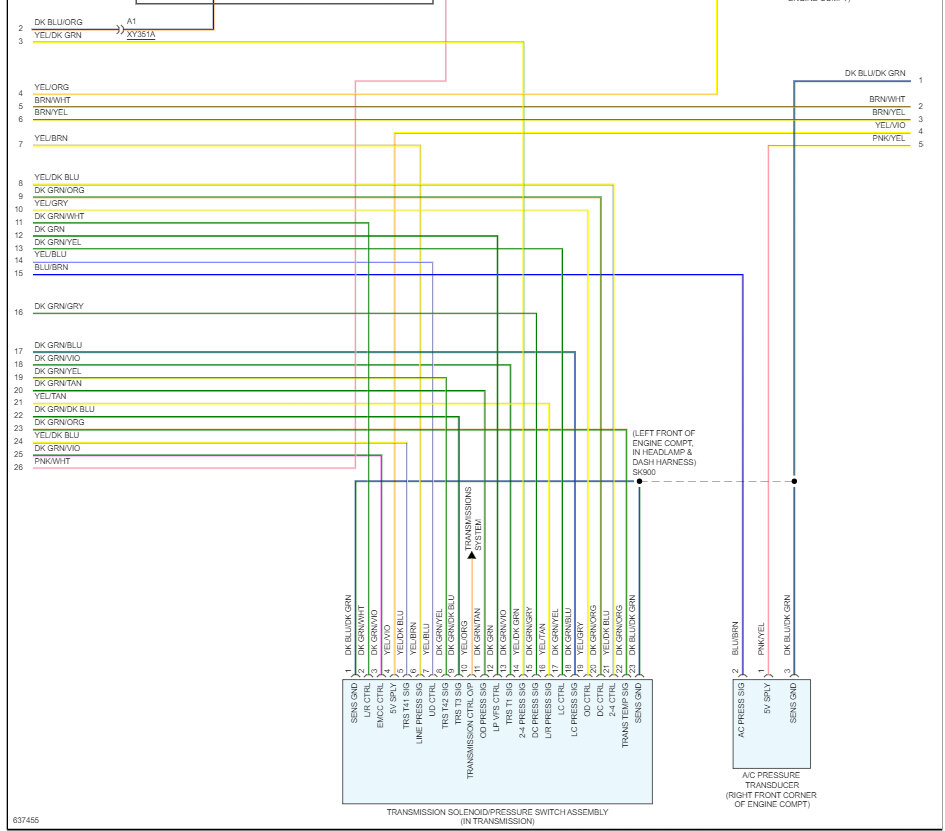Click the LC PRESS SIG terminal label
The image size is (945, 831).
tap(574, 709)
